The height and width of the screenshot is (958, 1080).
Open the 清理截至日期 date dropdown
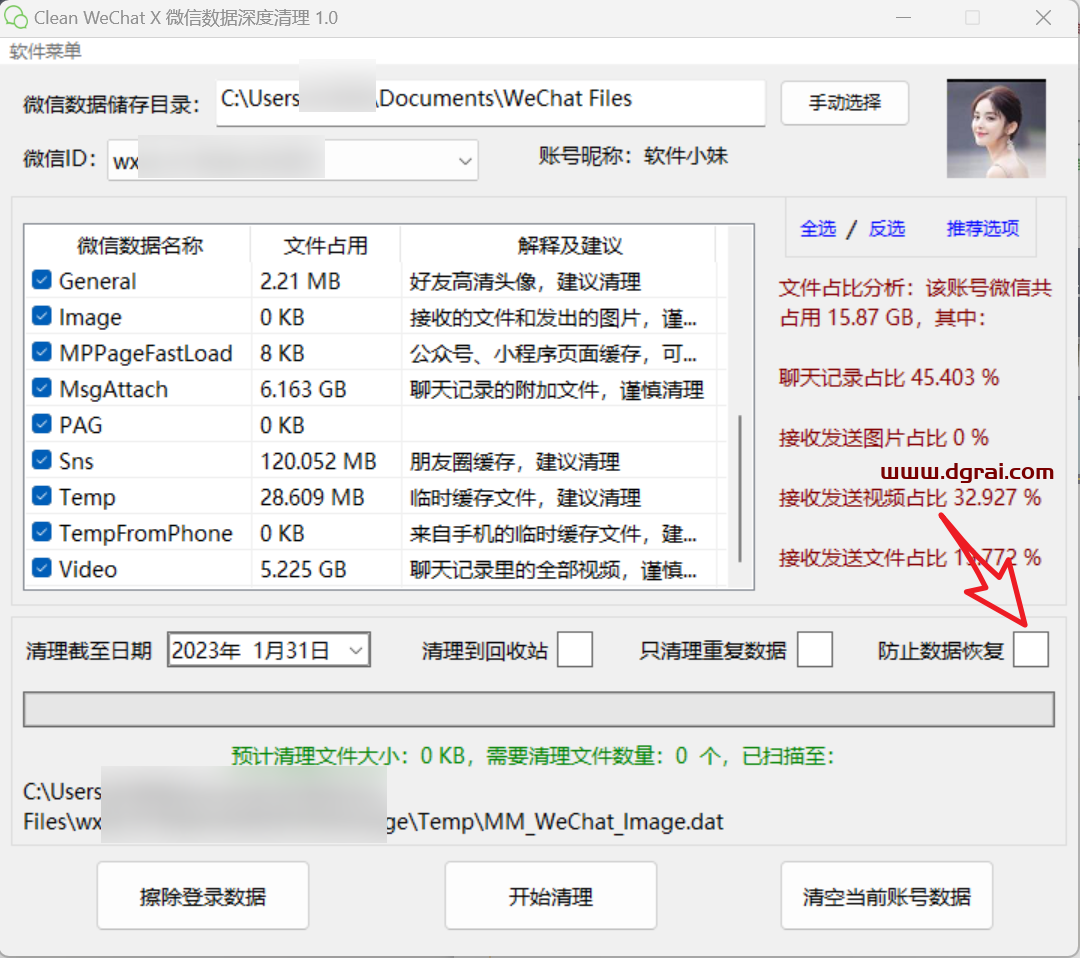coord(356,650)
